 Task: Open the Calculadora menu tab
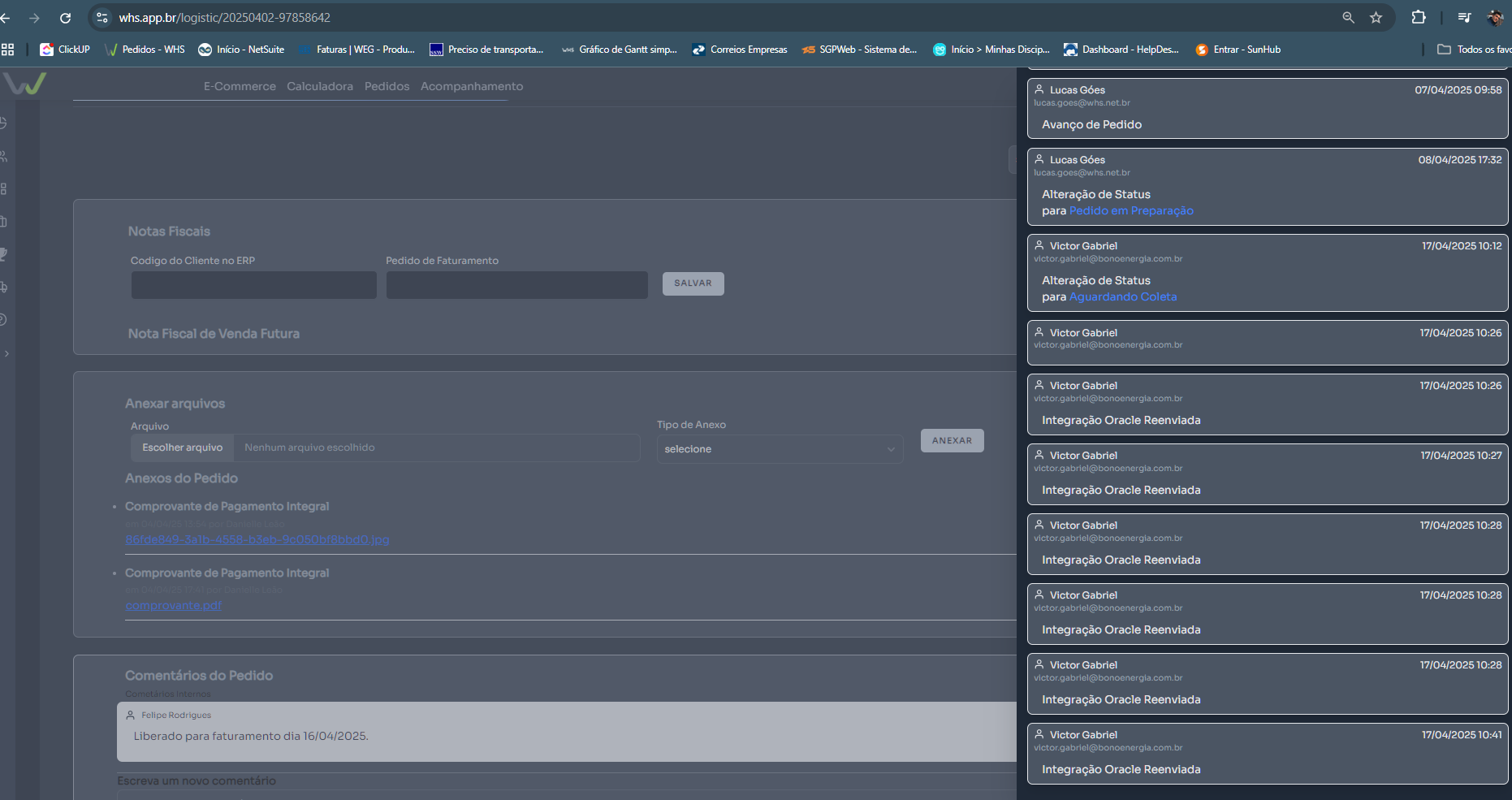pos(320,86)
